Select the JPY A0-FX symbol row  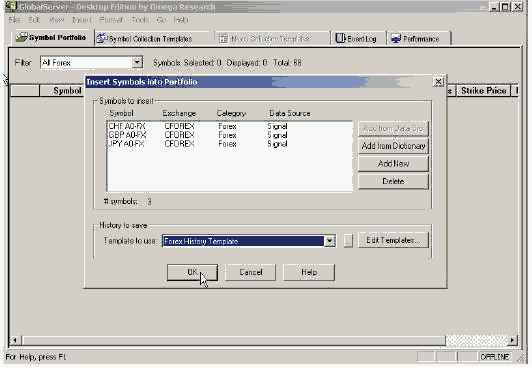pyautogui.click(x=230, y=144)
